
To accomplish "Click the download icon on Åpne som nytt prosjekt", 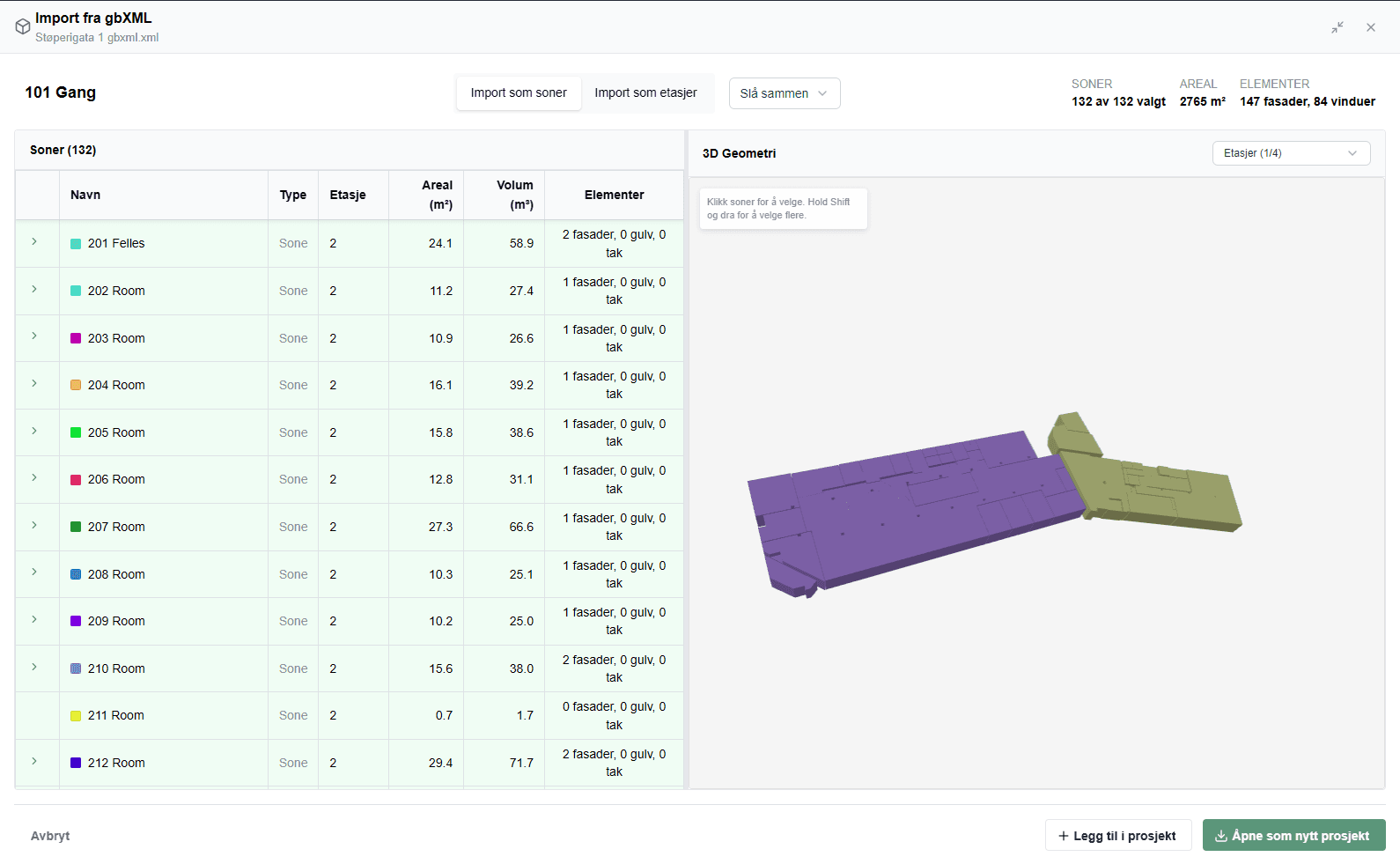I will (x=1221, y=836).
